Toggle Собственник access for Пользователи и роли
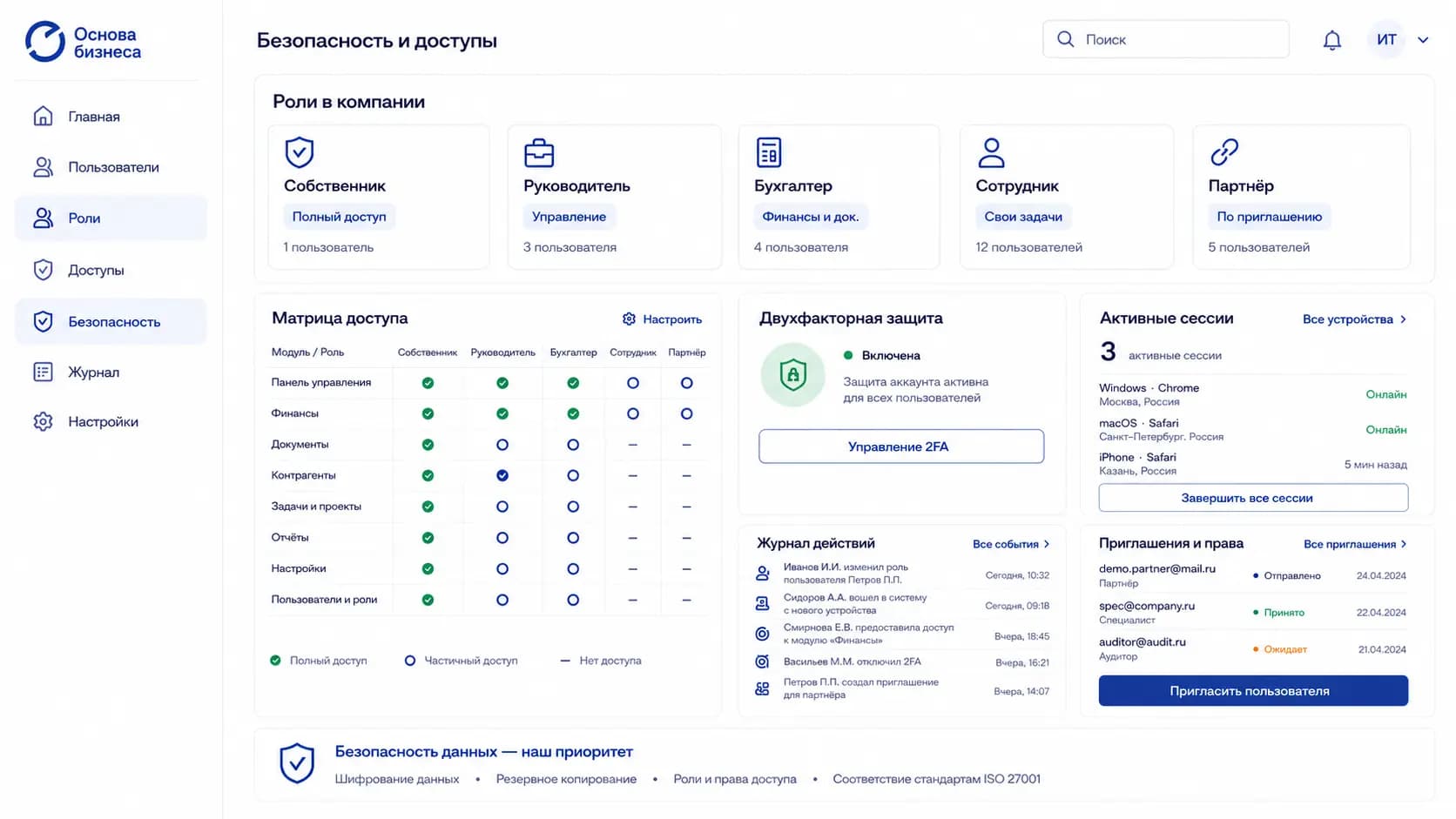This screenshot has height=819, width=1456. pos(428,600)
